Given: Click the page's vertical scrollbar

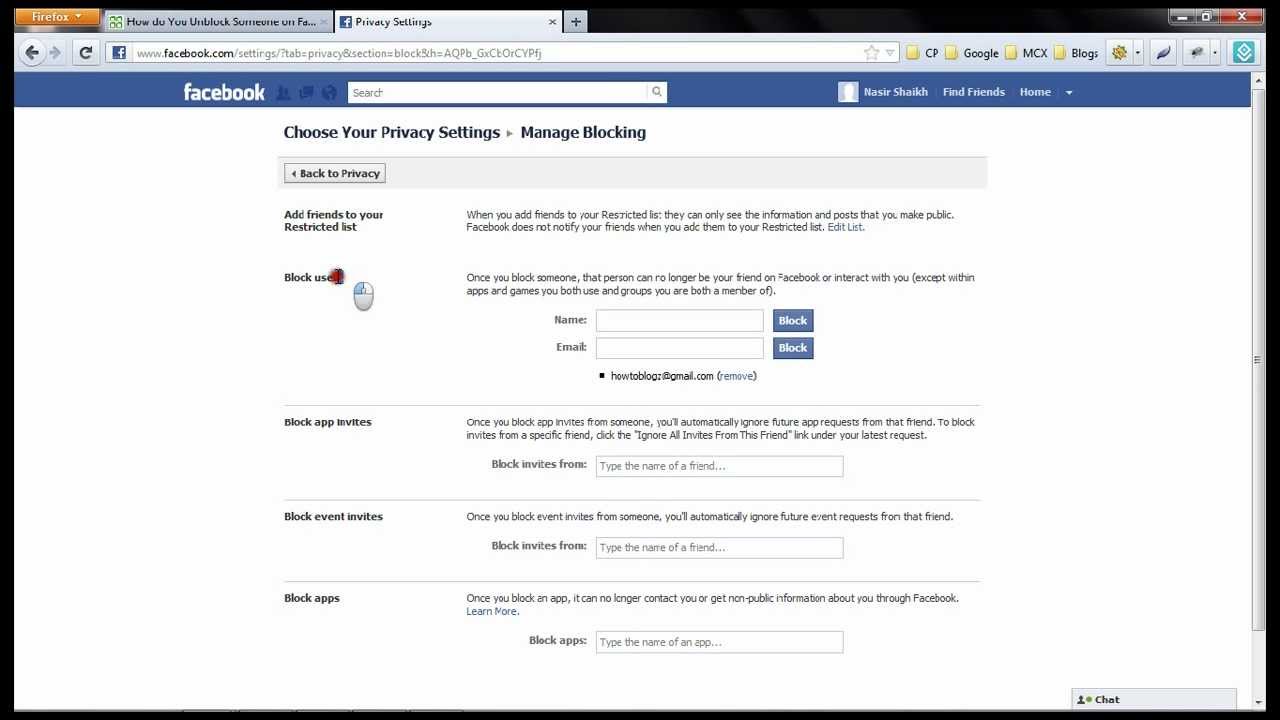Looking at the screenshot, I should point(1258,360).
